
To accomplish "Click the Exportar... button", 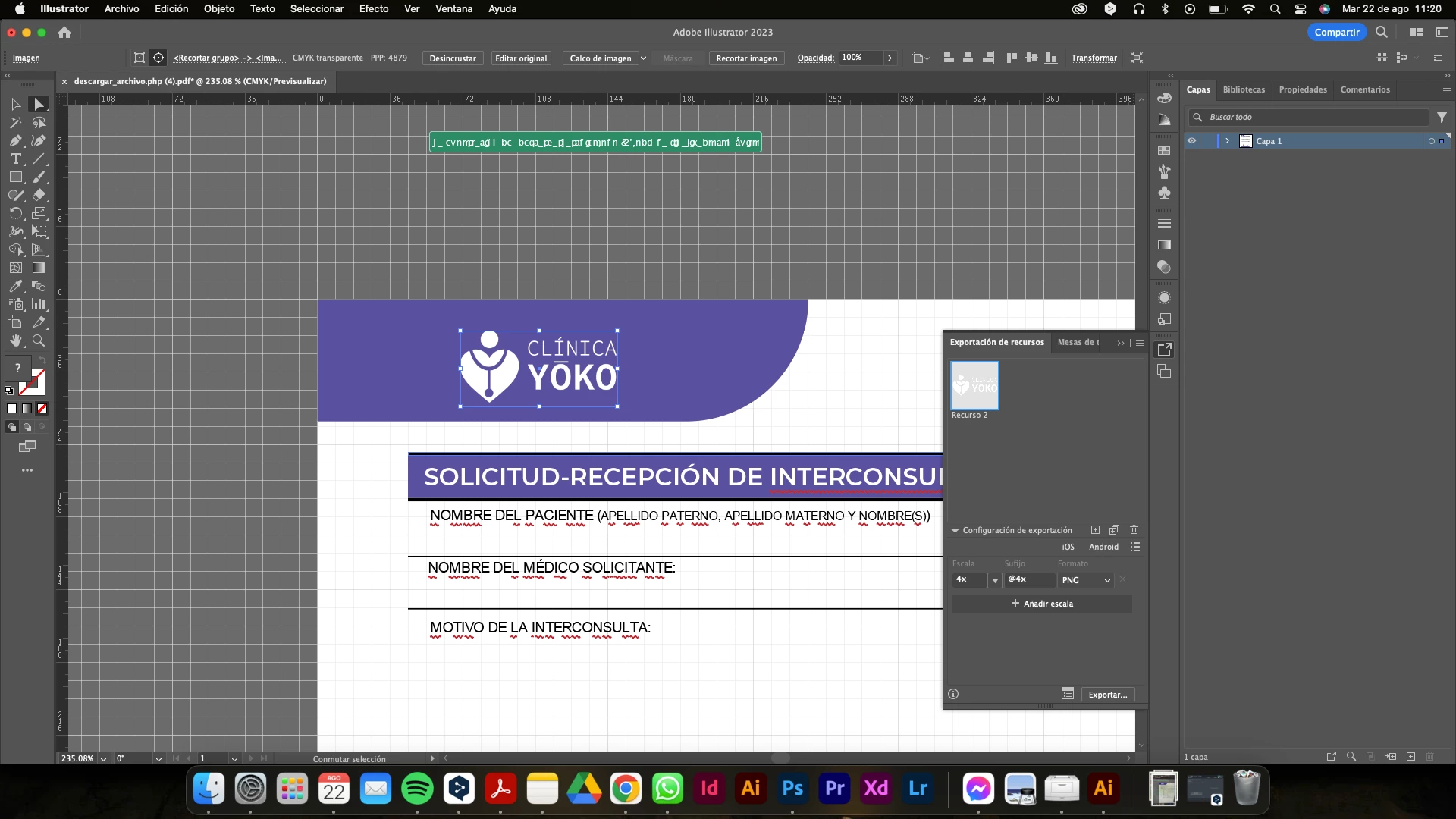I will (1107, 695).
